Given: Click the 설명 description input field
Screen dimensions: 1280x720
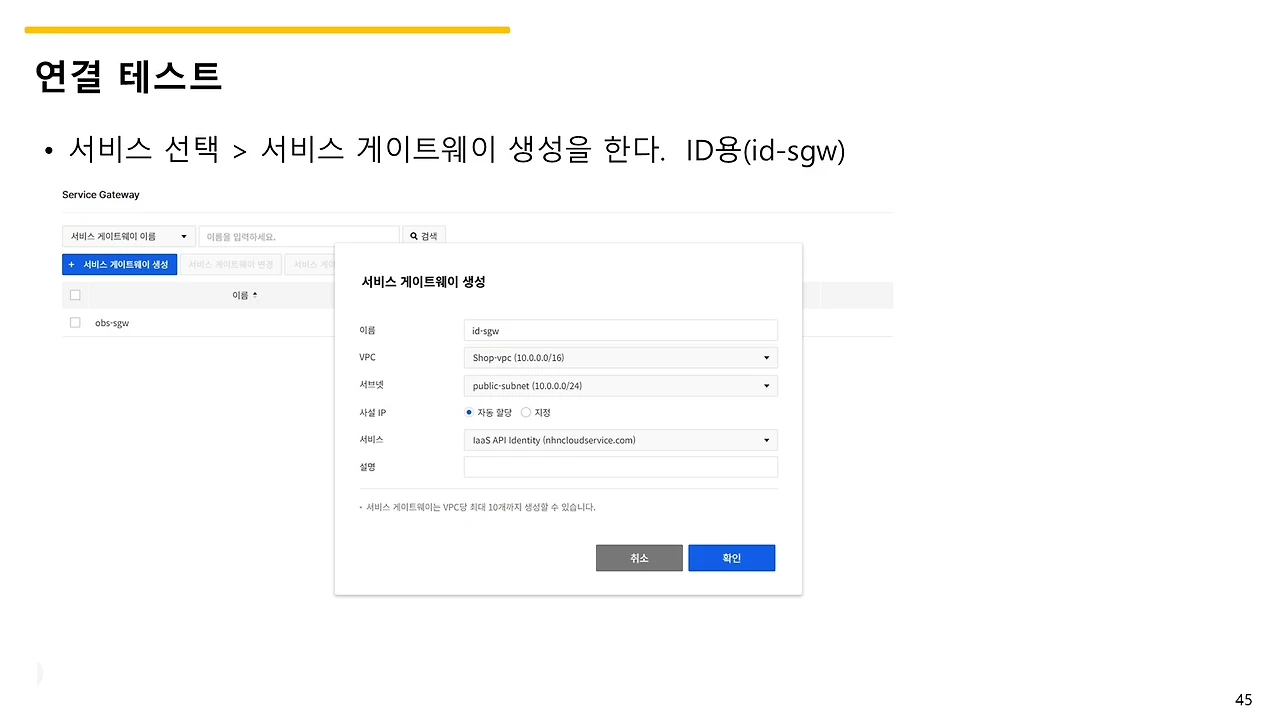Looking at the screenshot, I should coord(620,466).
